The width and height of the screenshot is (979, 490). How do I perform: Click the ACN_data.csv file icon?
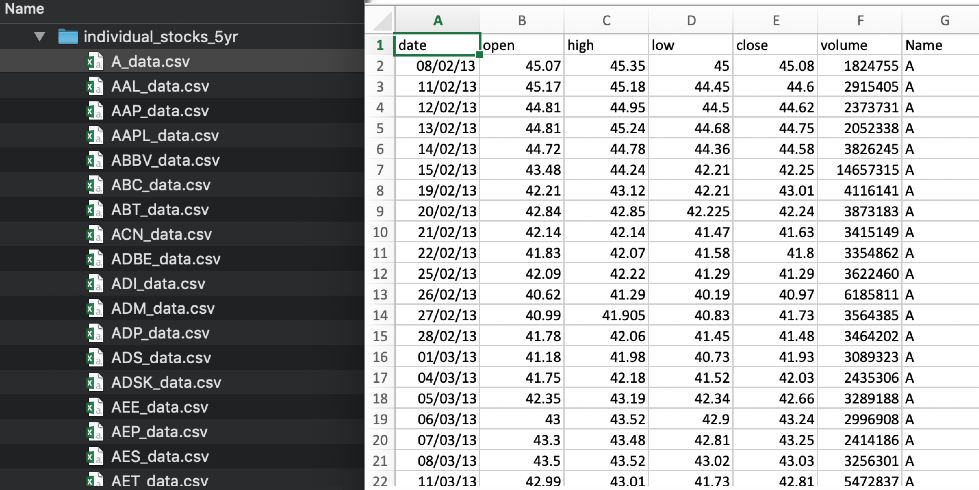(x=95, y=235)
